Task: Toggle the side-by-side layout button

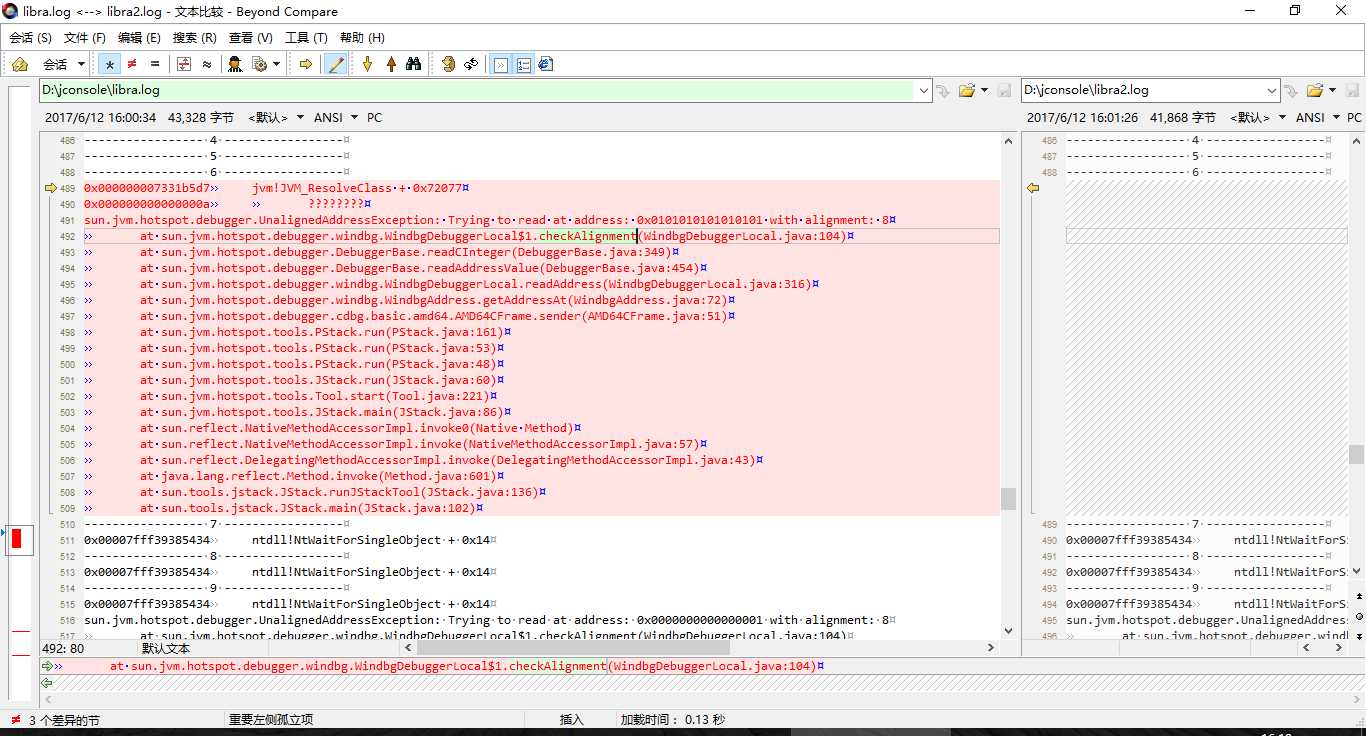Action: click(500, 64)
